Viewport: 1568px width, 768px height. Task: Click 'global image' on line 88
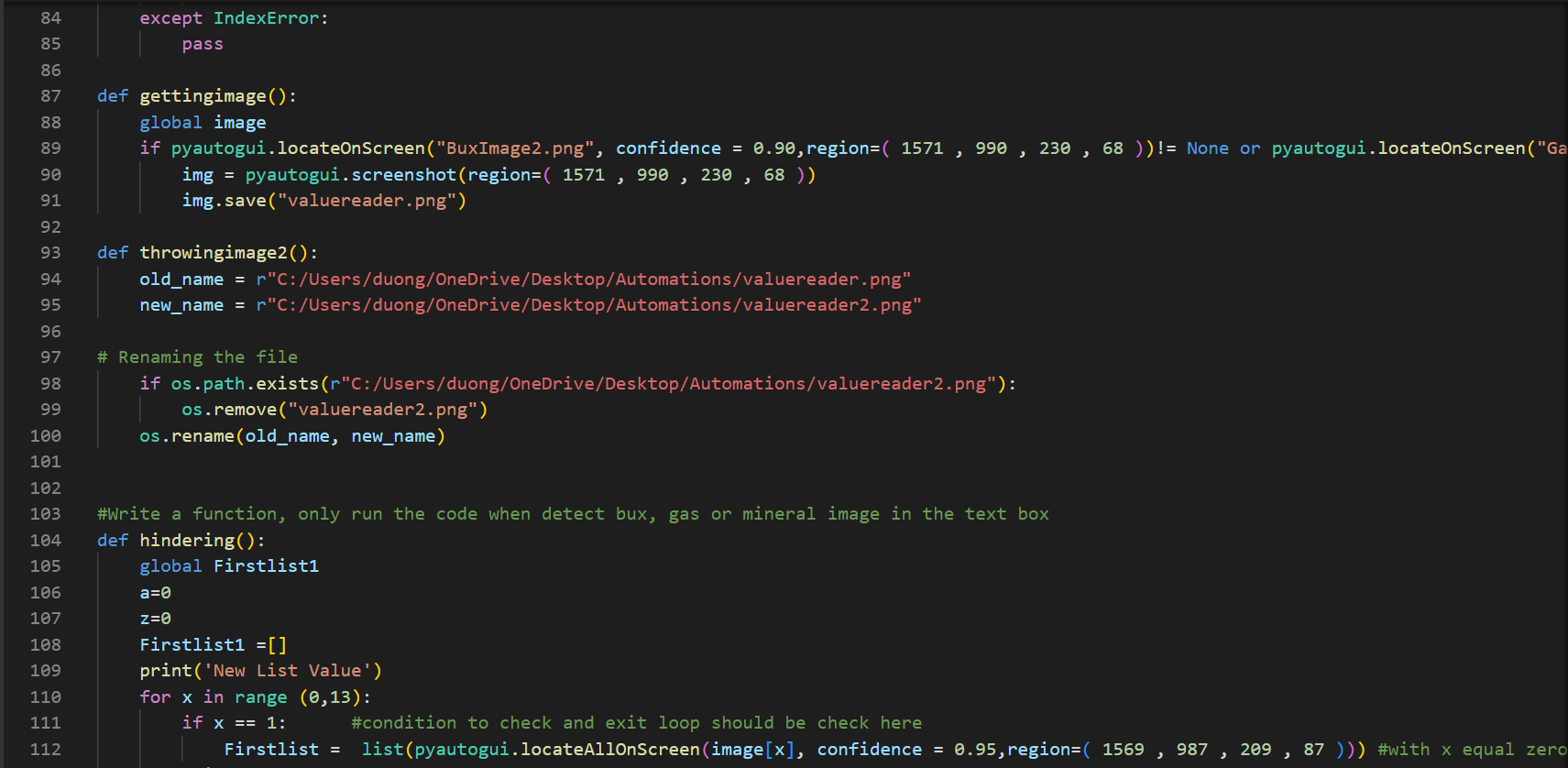(x=203, y=122)
